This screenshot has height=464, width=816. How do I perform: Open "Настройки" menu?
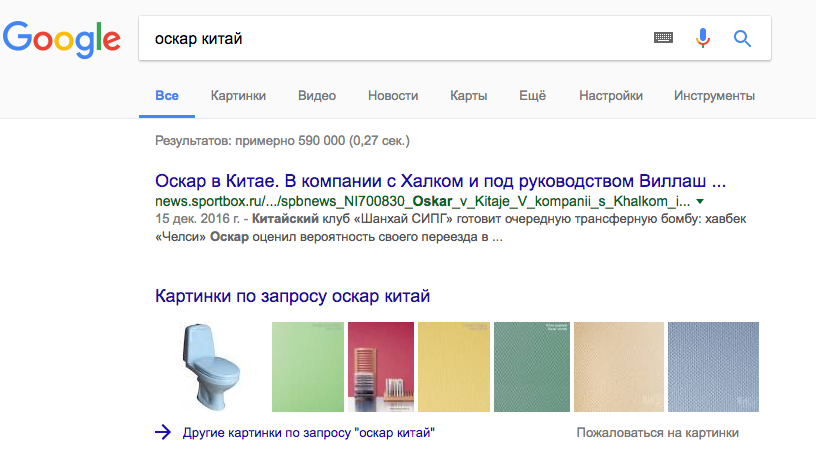(611, 96)
